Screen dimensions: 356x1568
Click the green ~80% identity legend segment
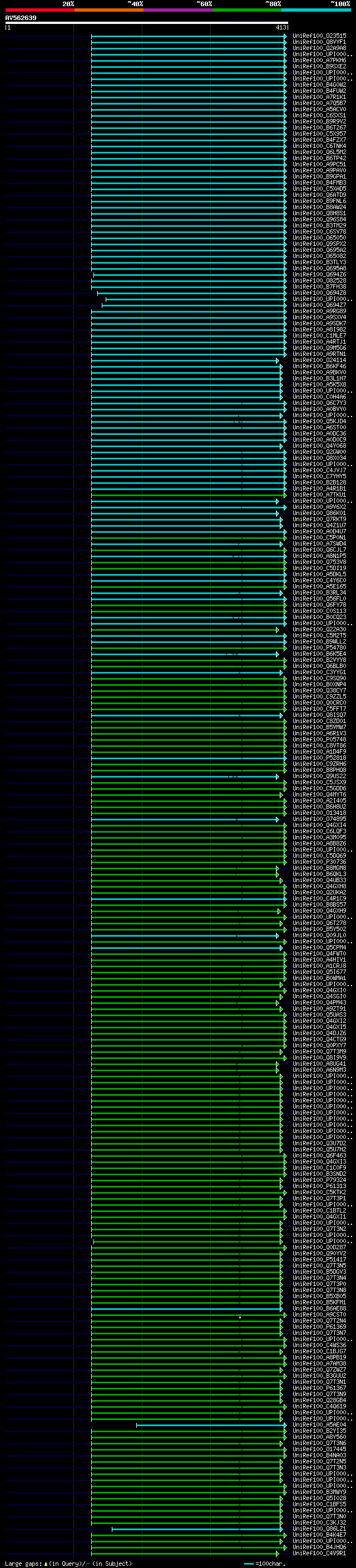(246, 10)
